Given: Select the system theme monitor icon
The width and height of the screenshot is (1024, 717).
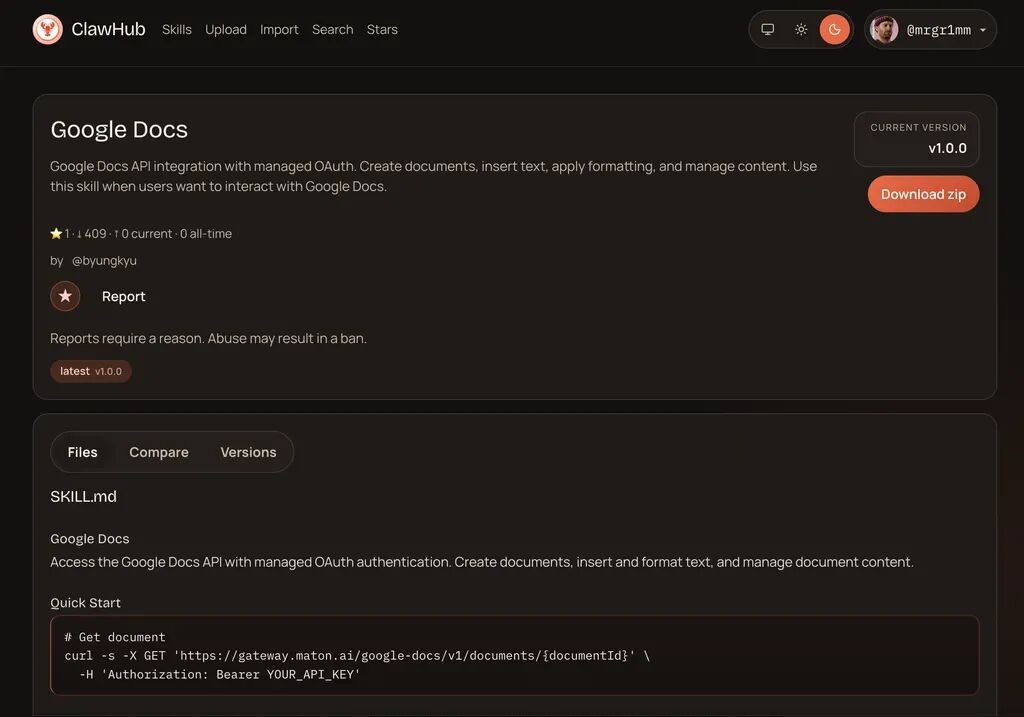Looking at the screenshot, I should coord(768,29).
